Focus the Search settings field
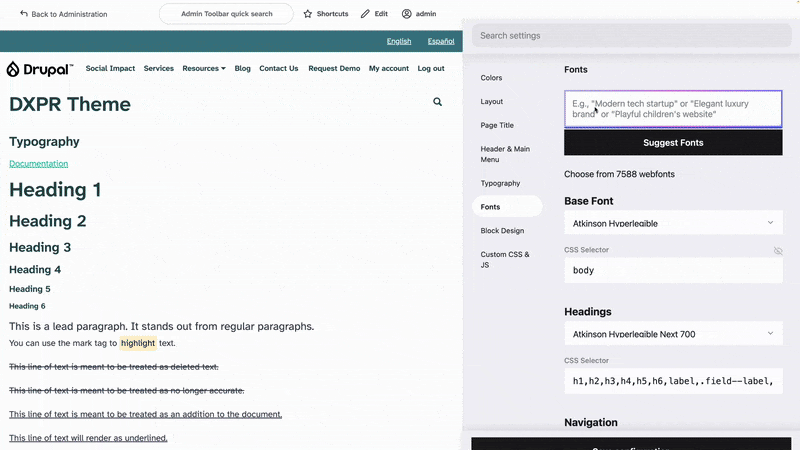Screen dimensions: 800x450 [632, 36]
